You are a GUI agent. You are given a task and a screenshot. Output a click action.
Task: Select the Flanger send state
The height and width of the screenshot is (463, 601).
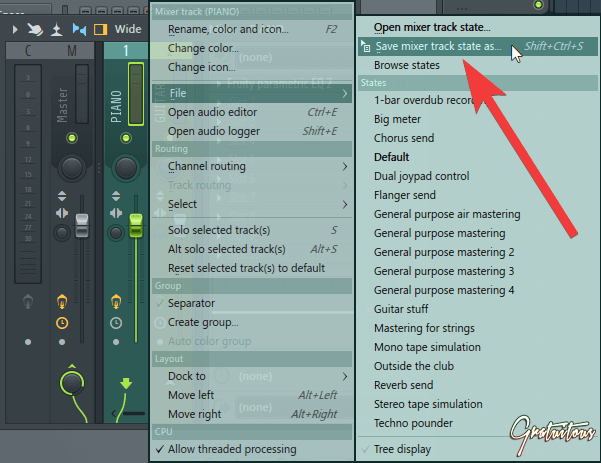click(478, 195)
